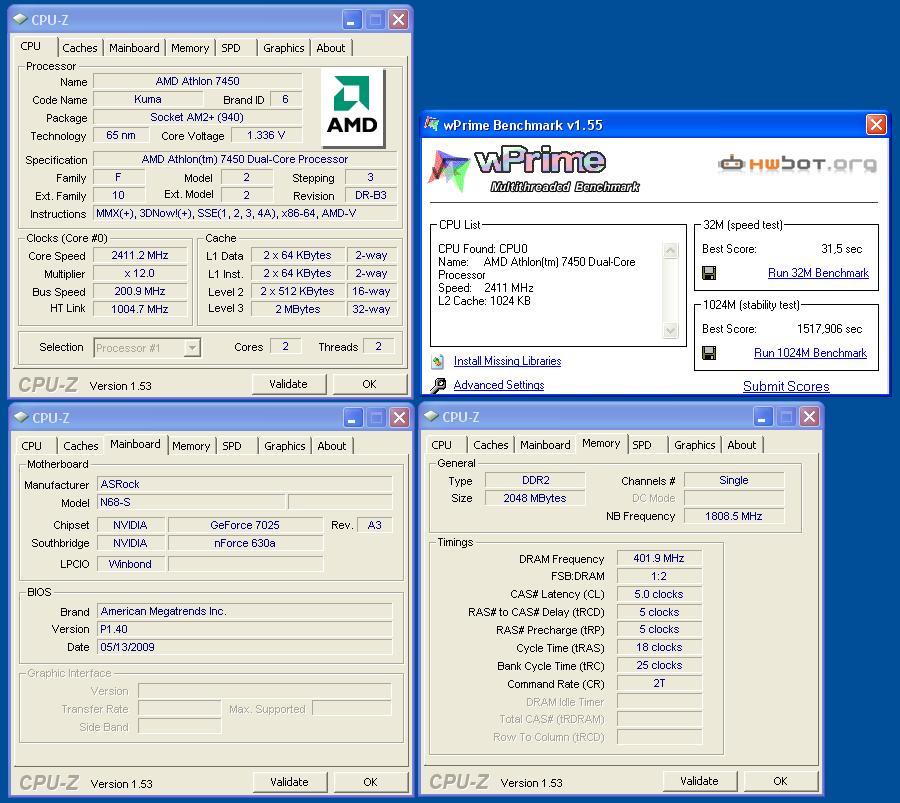Screen dimensions: 900x803
Task: Click the Core Voltage value 1.336 V
Action: [266, 135]
